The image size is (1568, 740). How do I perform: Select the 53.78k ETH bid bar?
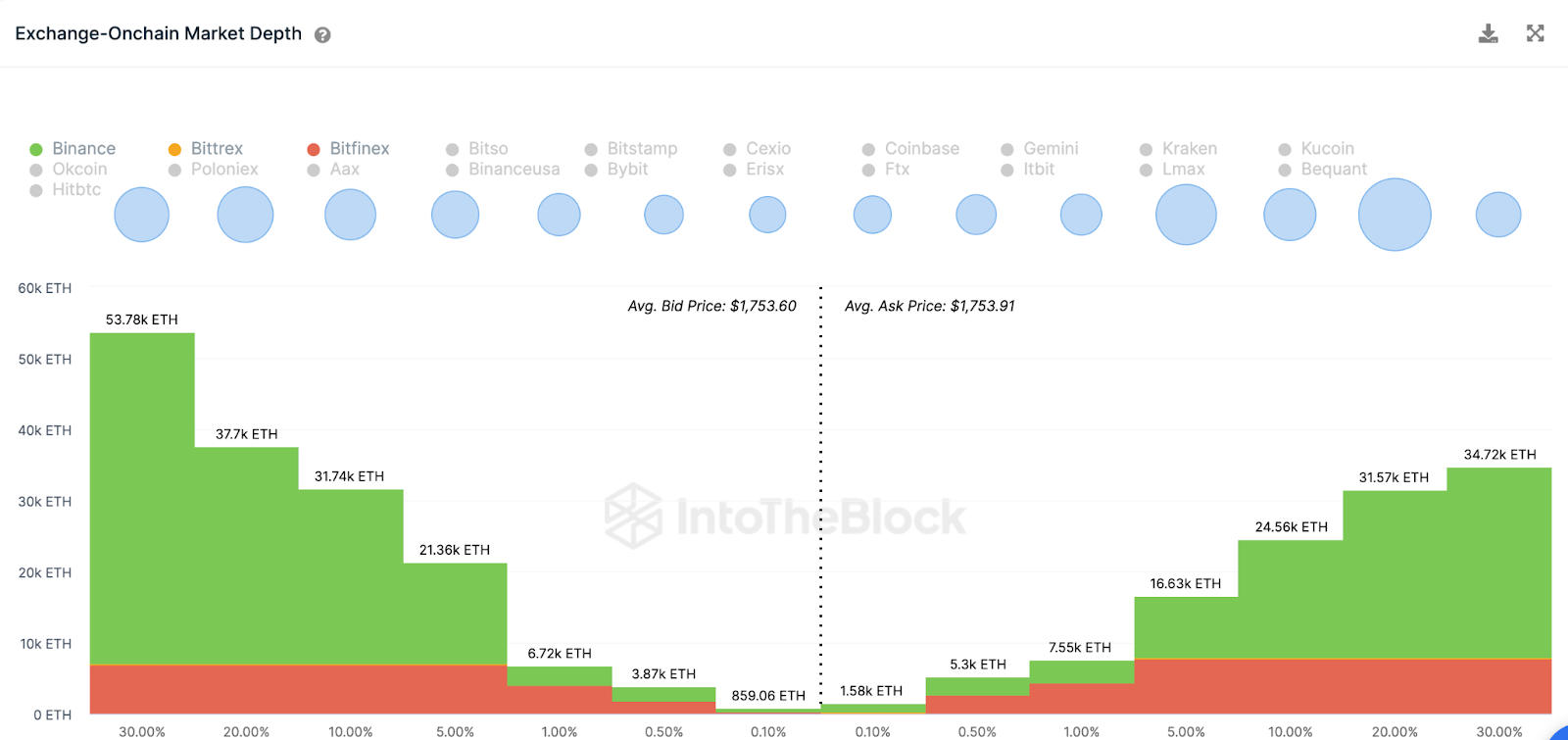tap(142, 523)
